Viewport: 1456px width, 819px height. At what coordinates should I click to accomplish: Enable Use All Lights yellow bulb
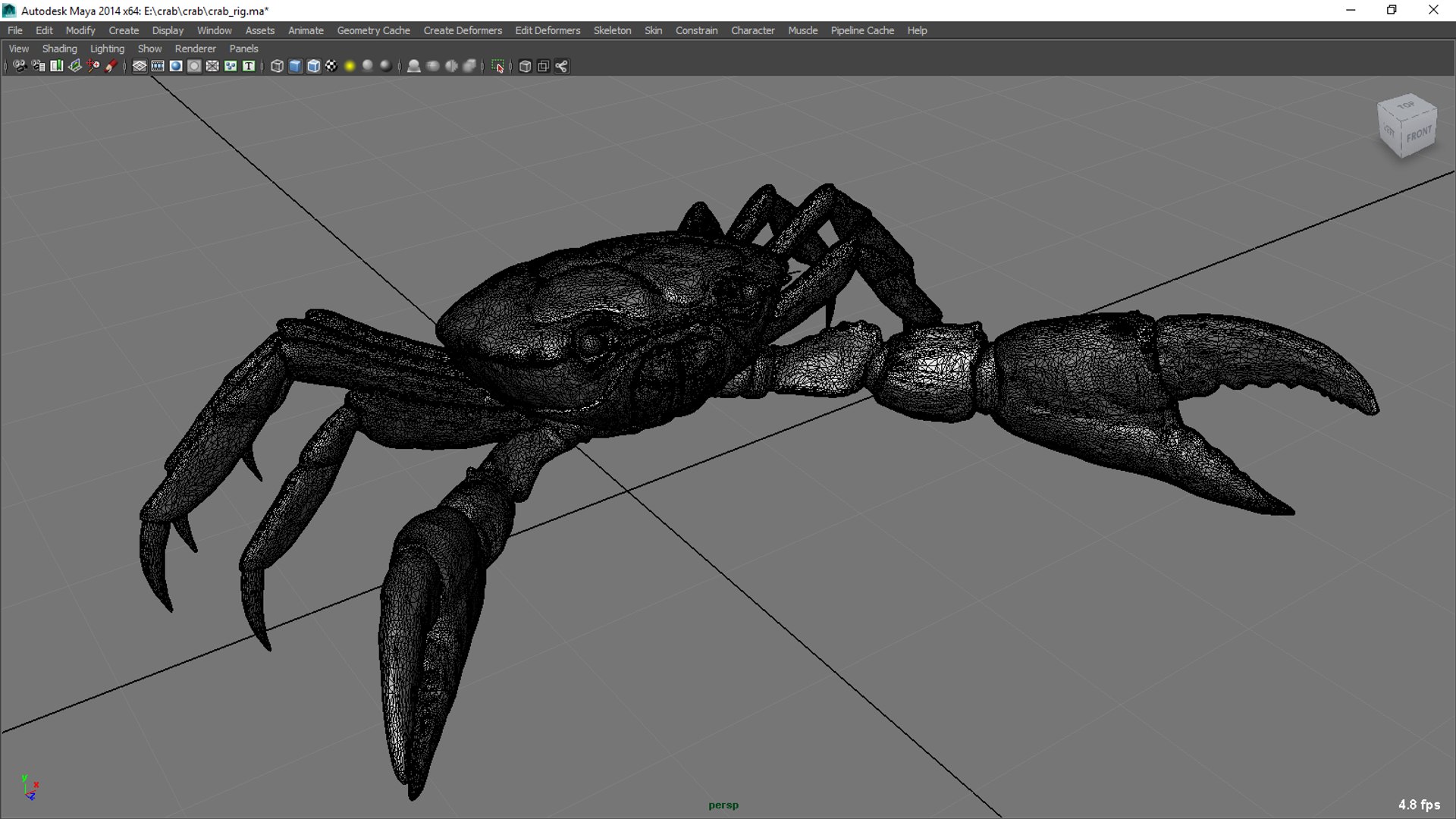(x=350, y=66)
